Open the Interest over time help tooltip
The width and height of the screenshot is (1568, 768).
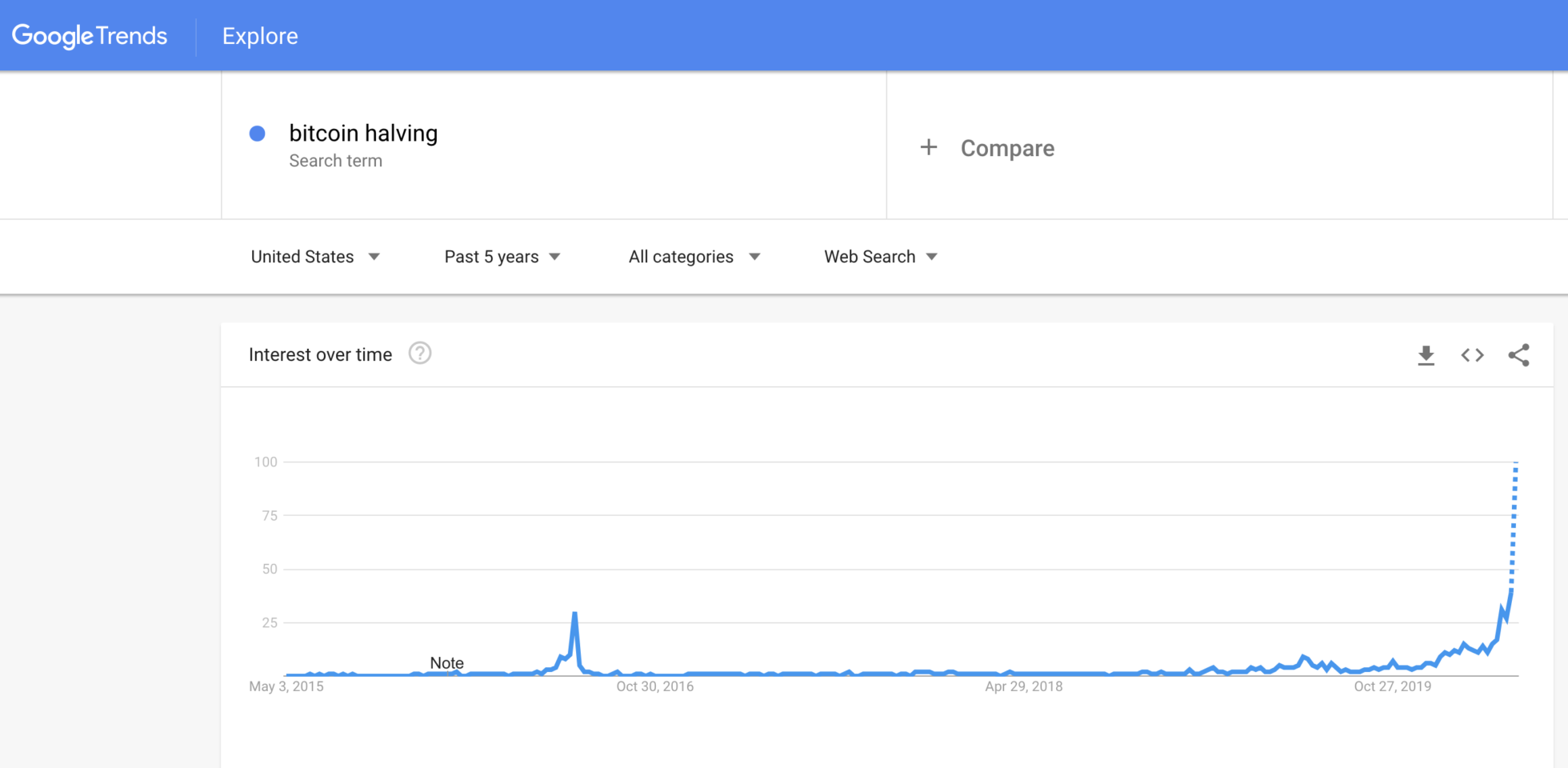pyautogui.click(x=420, y=354)
